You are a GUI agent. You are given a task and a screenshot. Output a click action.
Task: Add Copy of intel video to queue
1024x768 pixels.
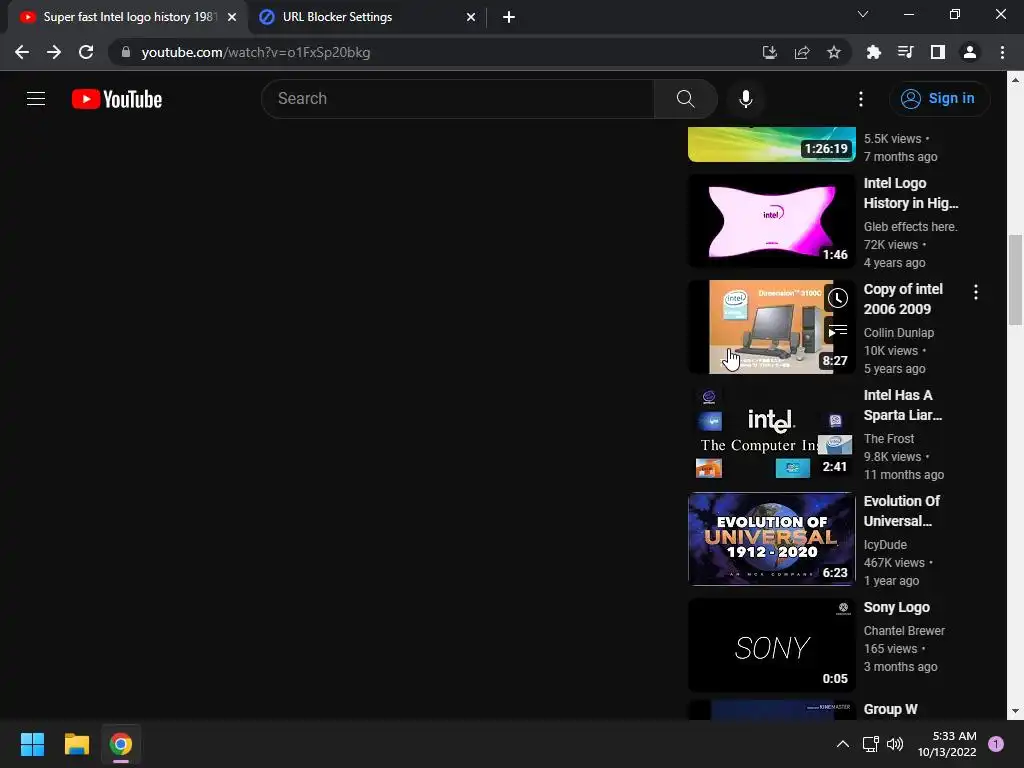coord(838,331)
